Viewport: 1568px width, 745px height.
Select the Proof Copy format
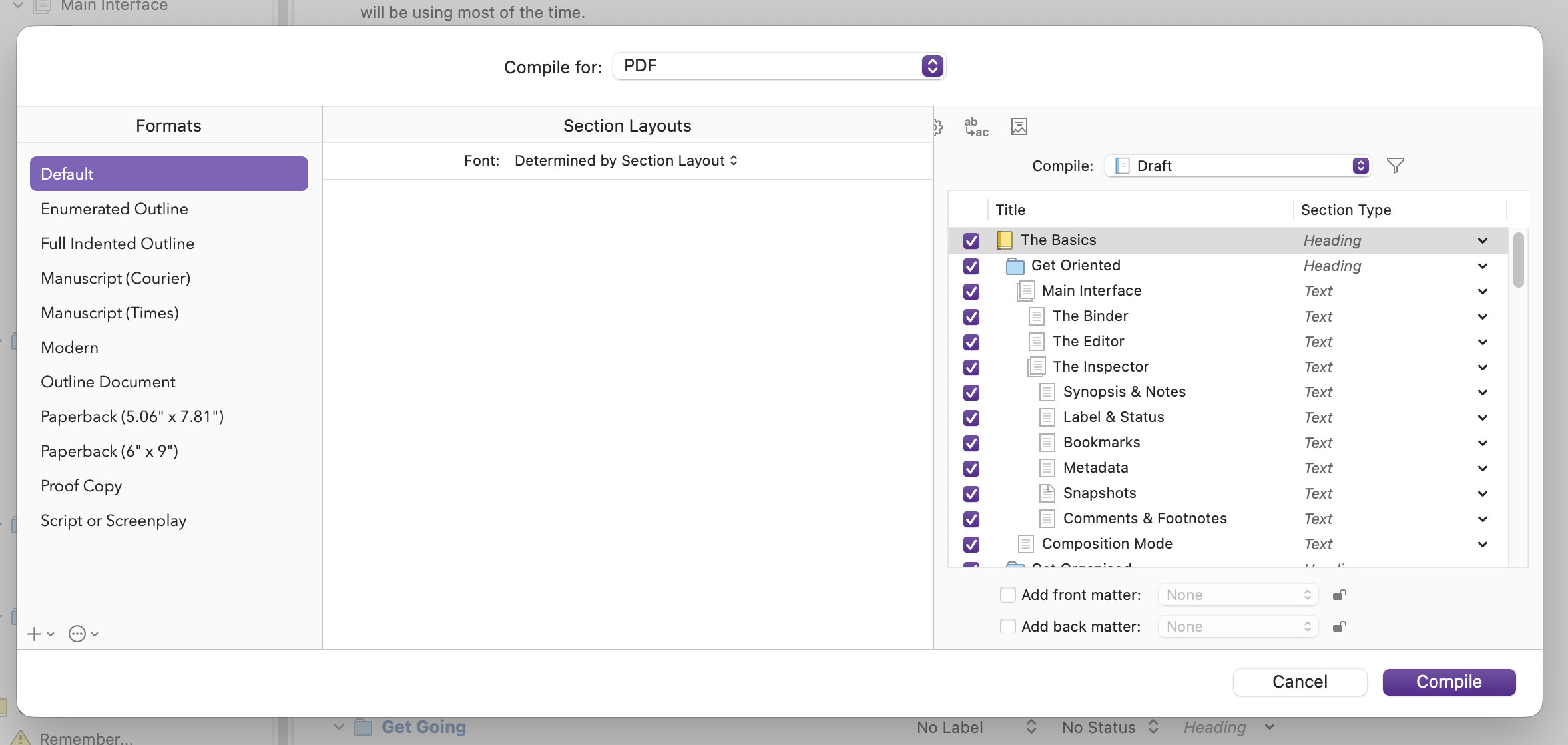(x=81, y=486)
